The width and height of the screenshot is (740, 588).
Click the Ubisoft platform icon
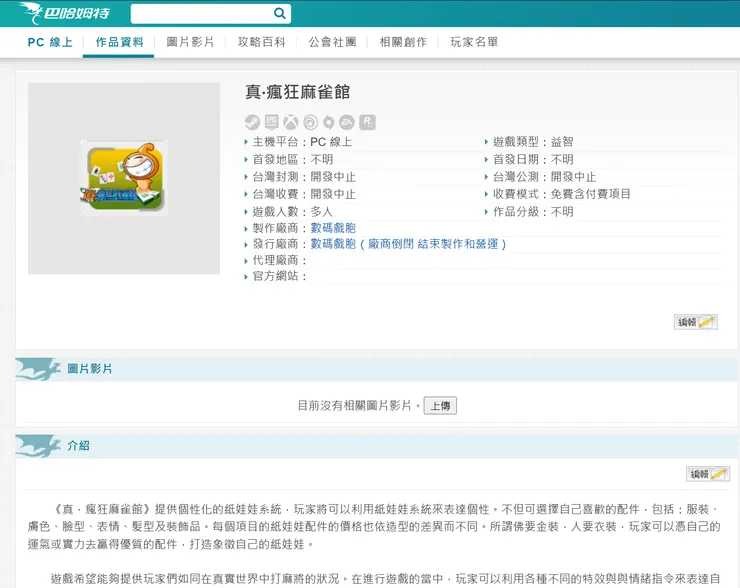point(310,122)
